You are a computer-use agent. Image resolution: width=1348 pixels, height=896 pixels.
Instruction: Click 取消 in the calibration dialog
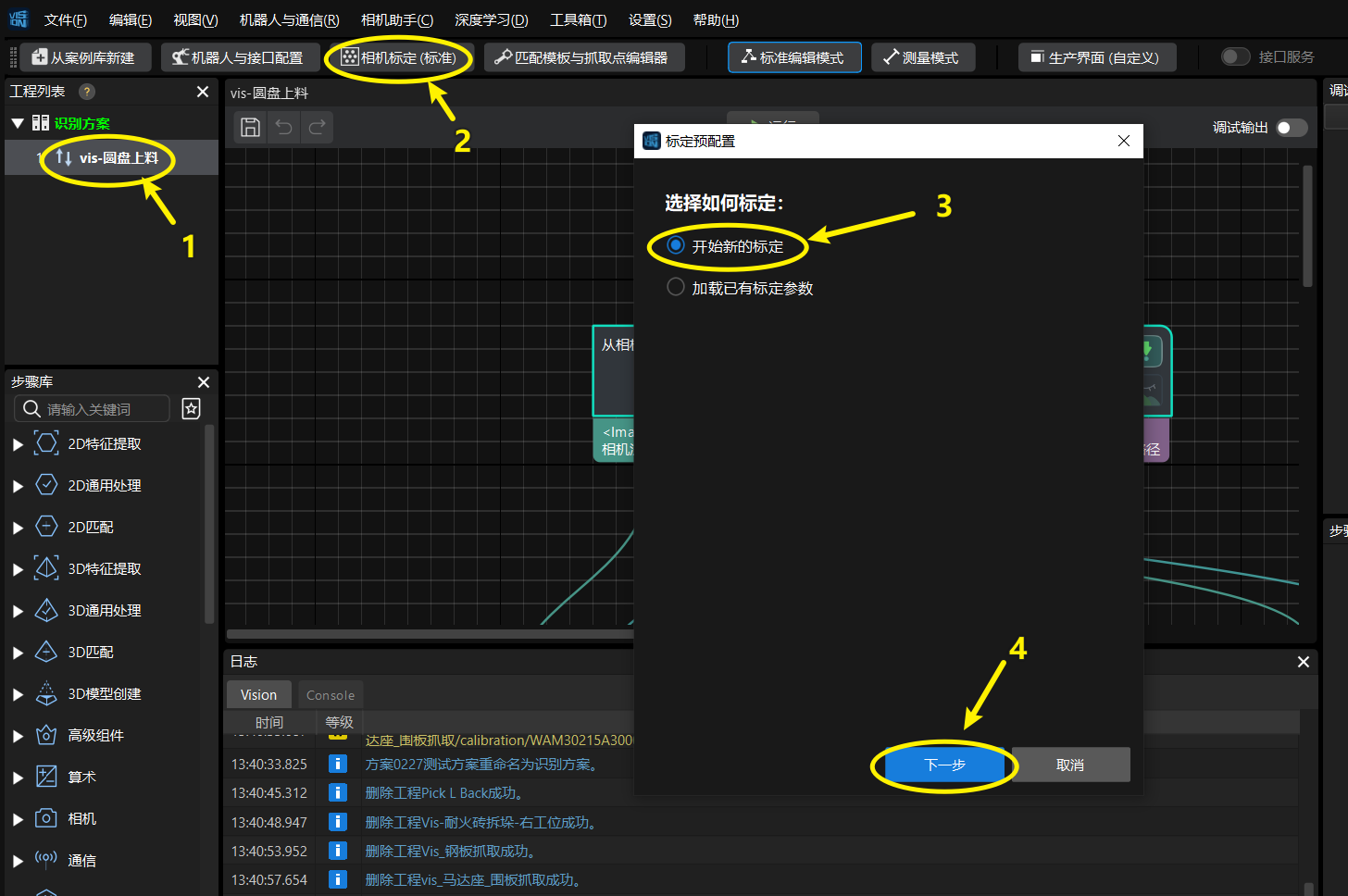pos(1070,765)
